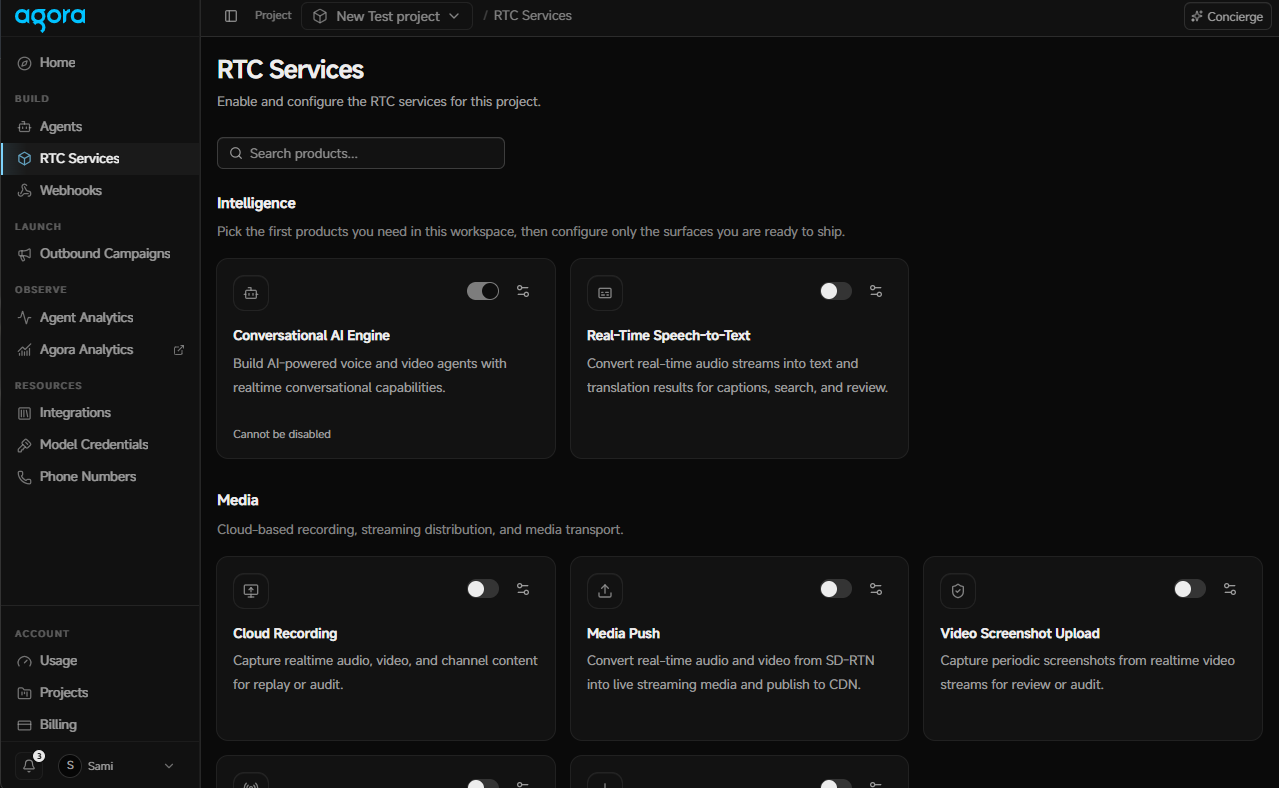Click the Usage gauge icon
Screen dimensions: 1279x788
(x=25, y=661)
